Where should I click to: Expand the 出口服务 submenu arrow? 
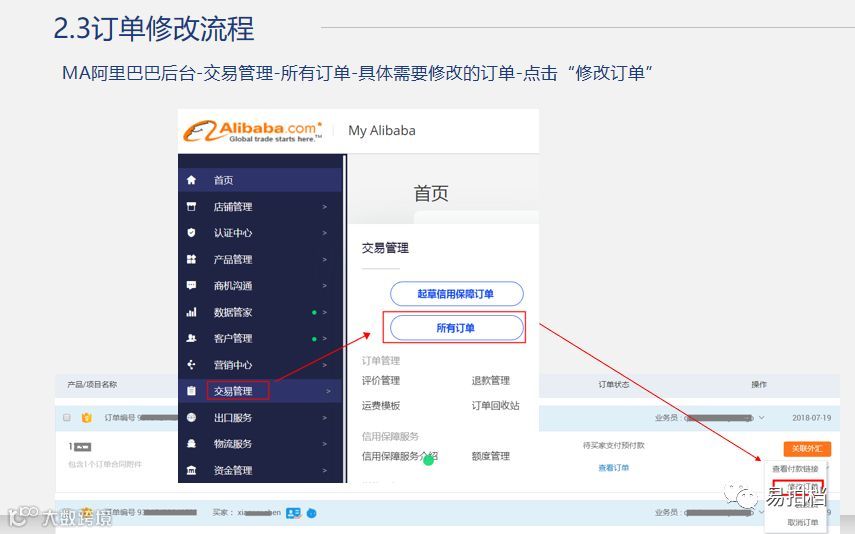point(324,417)
